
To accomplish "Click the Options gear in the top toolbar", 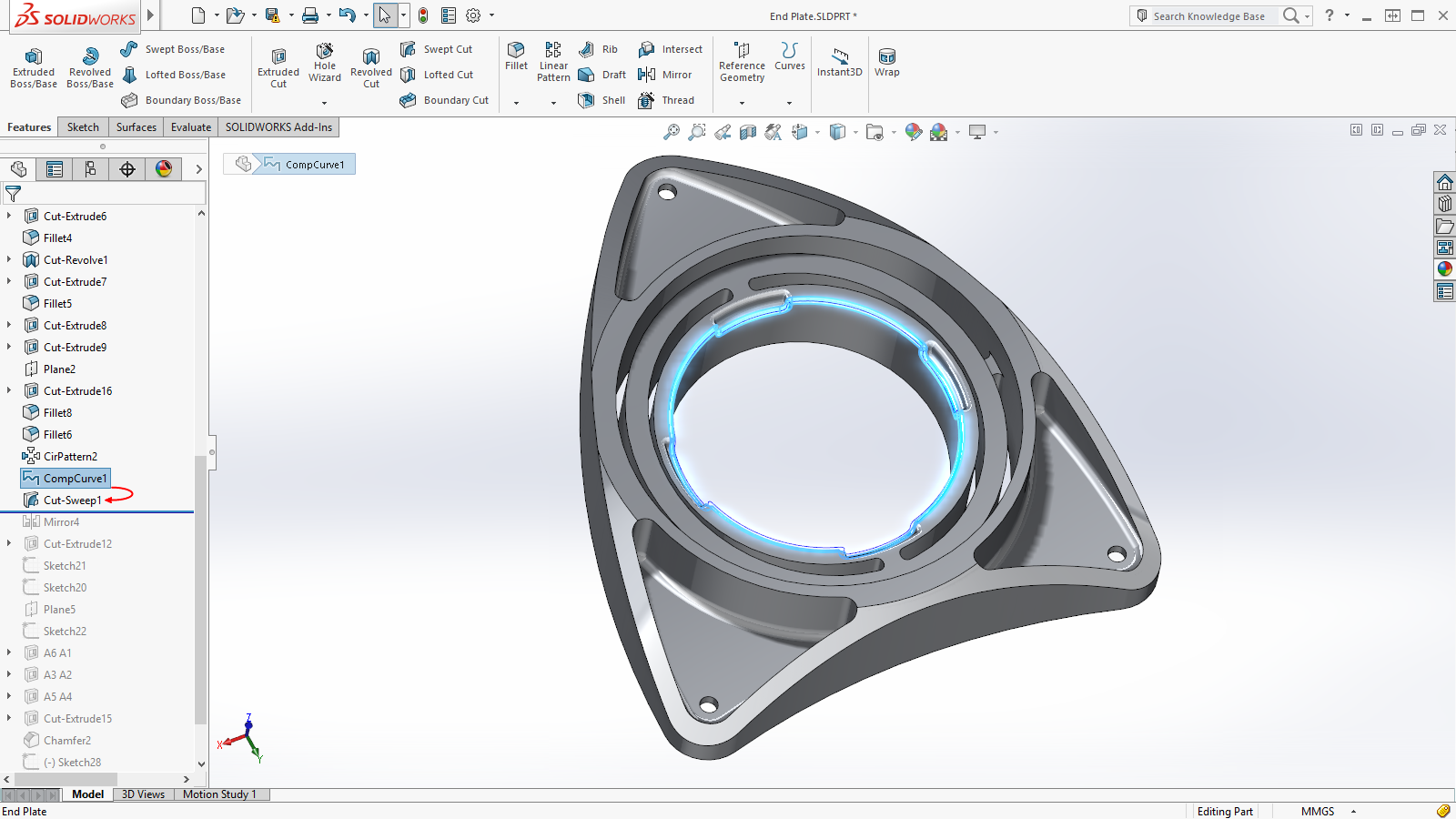I will 472,15.
